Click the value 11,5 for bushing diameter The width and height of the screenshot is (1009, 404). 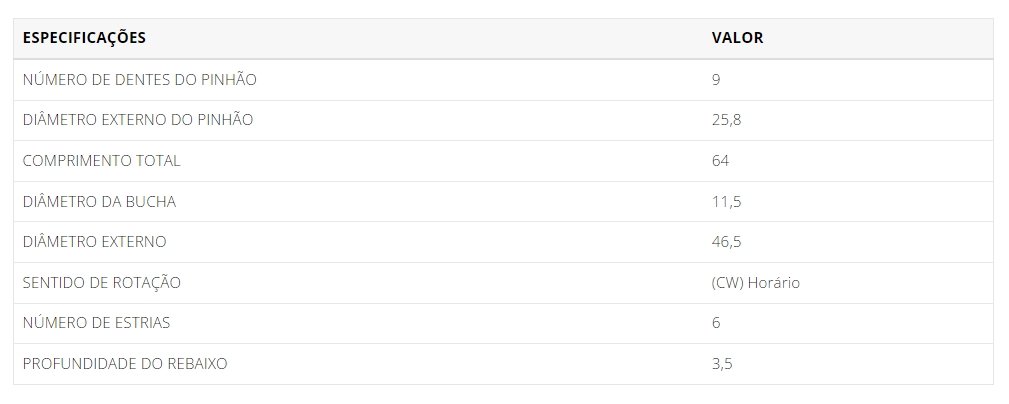pyautogui.click(x=727, y=202)
